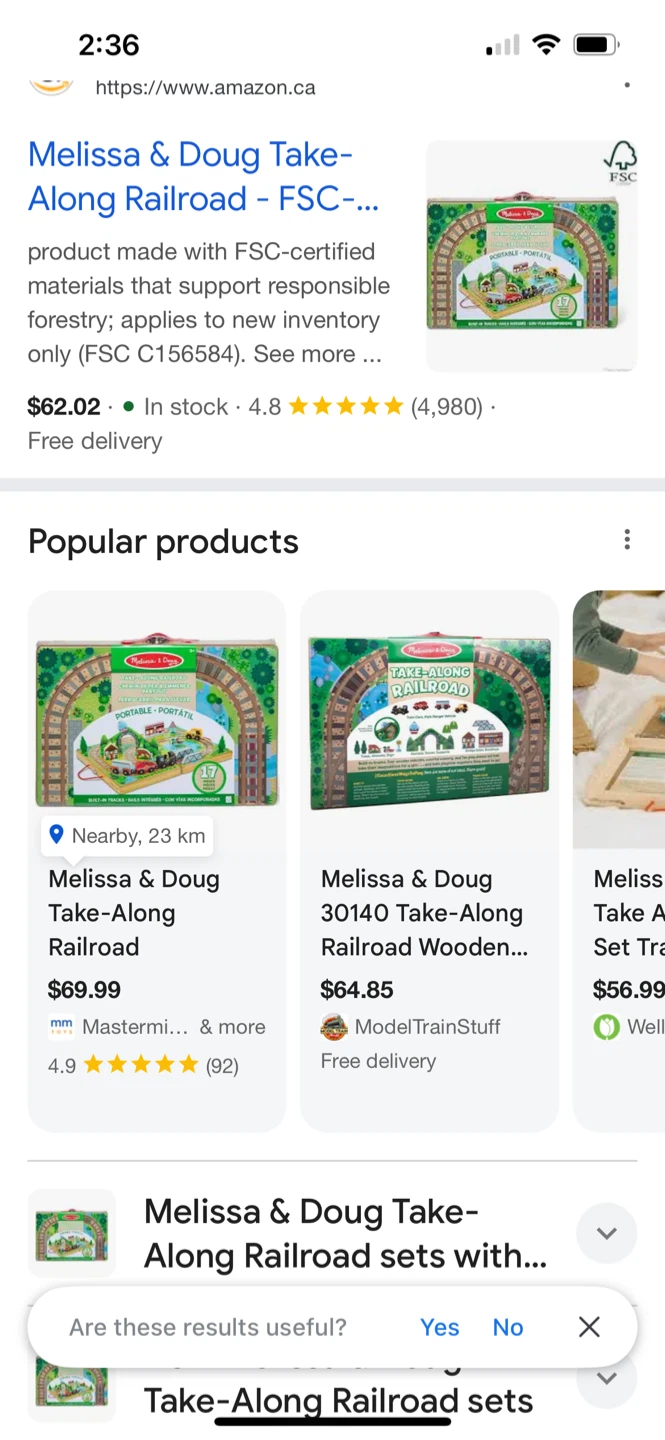The image size is (665, 1440).
Task: Click No on results feedback prompt
Action: click(507, 1327)
